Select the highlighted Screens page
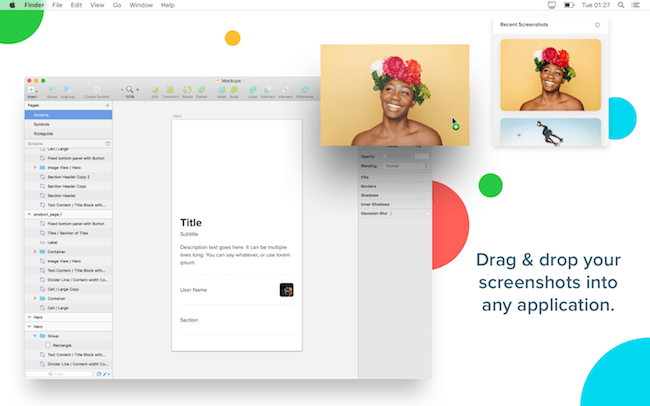This screenshot has height=406, width=650. (68, 115)
